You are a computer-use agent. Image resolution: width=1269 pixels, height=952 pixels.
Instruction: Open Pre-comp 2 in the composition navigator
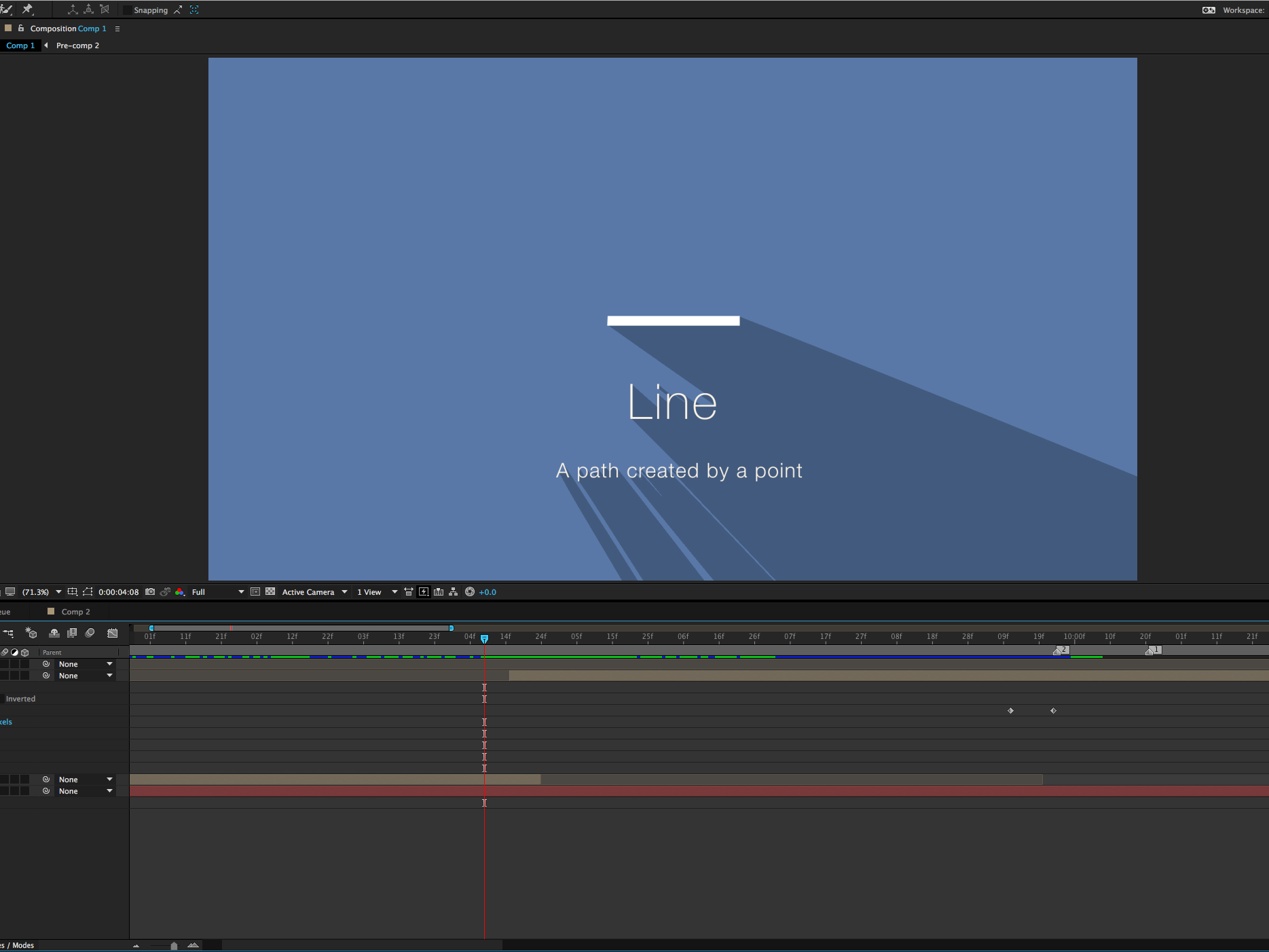pos(77,45)
